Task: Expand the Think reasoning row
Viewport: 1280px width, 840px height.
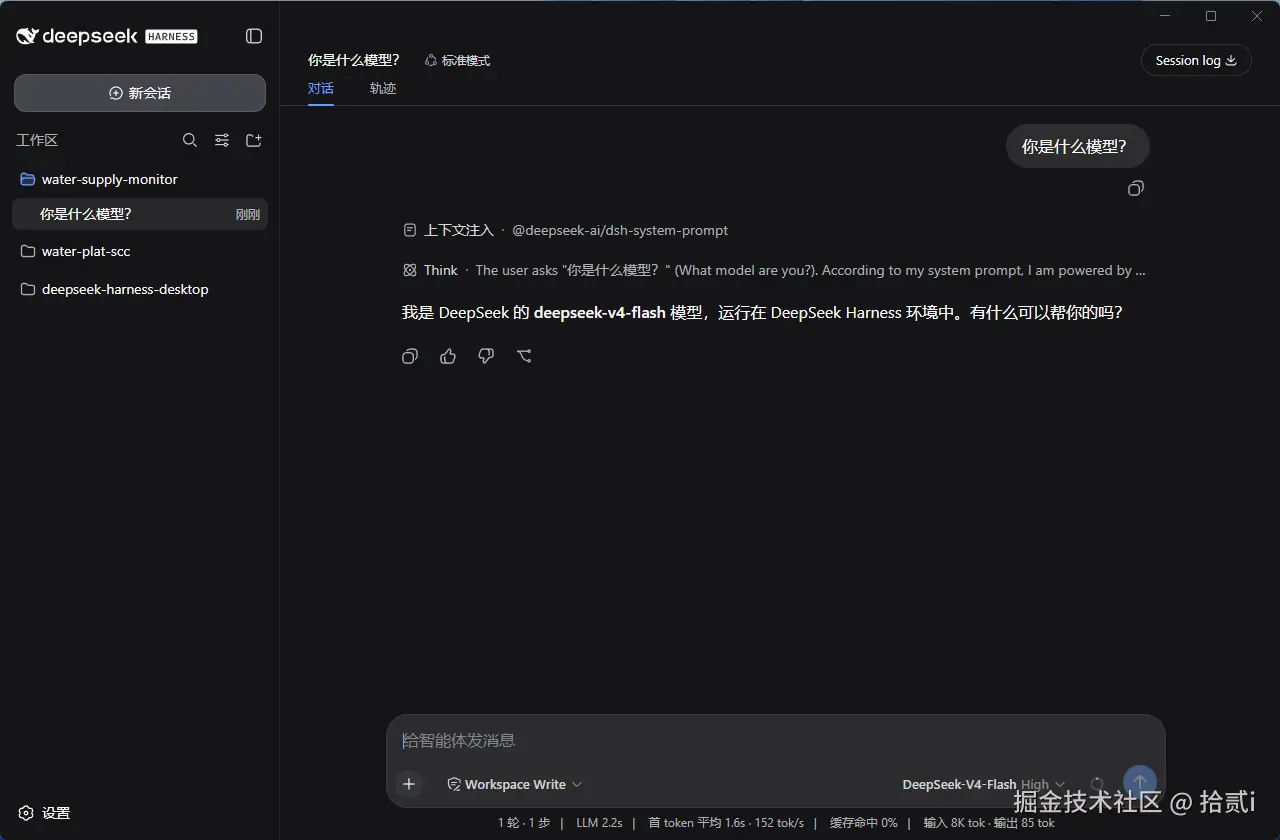Action: [x=774, y=270]
